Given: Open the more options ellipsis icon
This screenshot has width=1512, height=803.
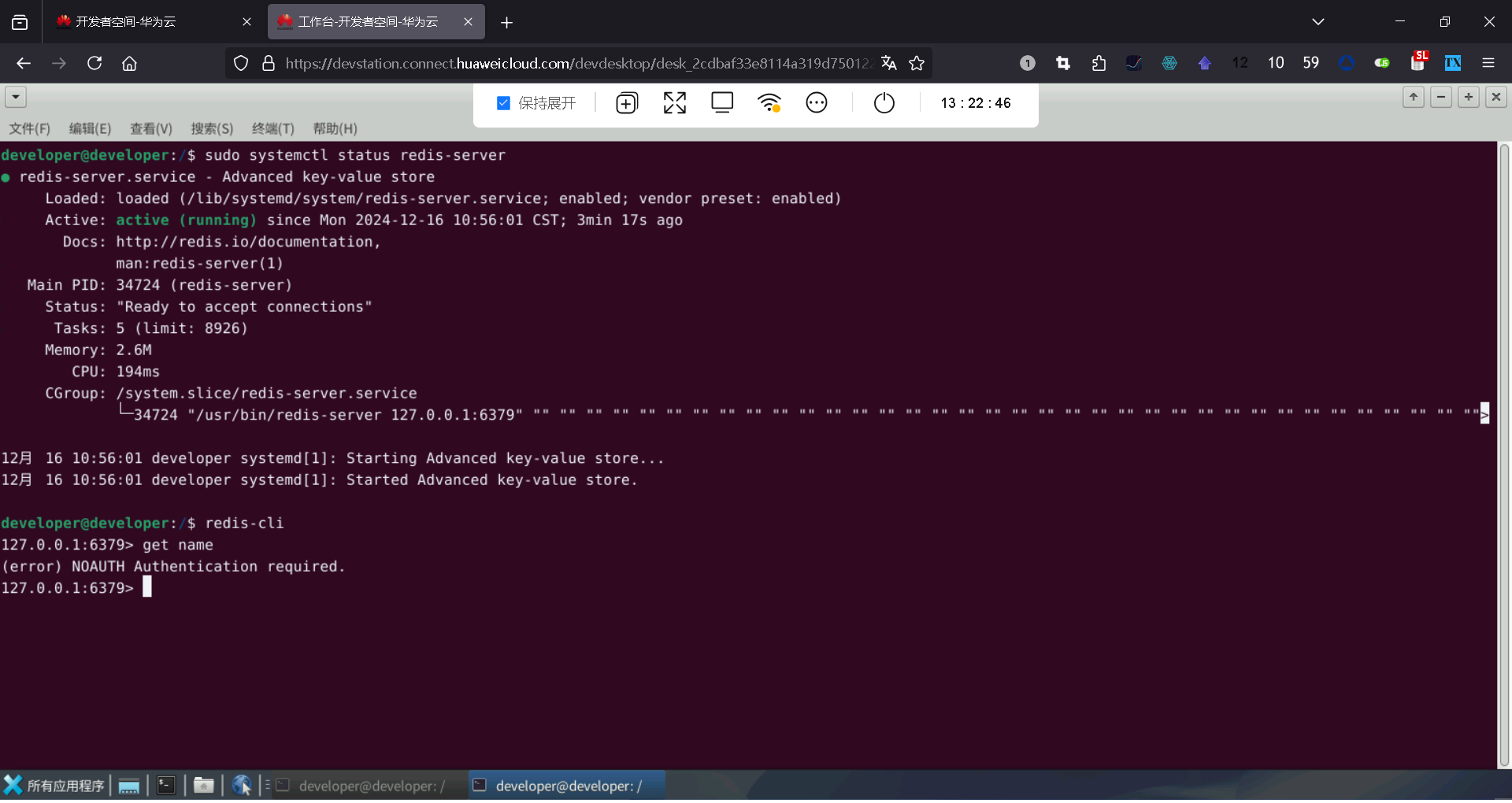Looking at the screenshot, I should tap(817, 103).
